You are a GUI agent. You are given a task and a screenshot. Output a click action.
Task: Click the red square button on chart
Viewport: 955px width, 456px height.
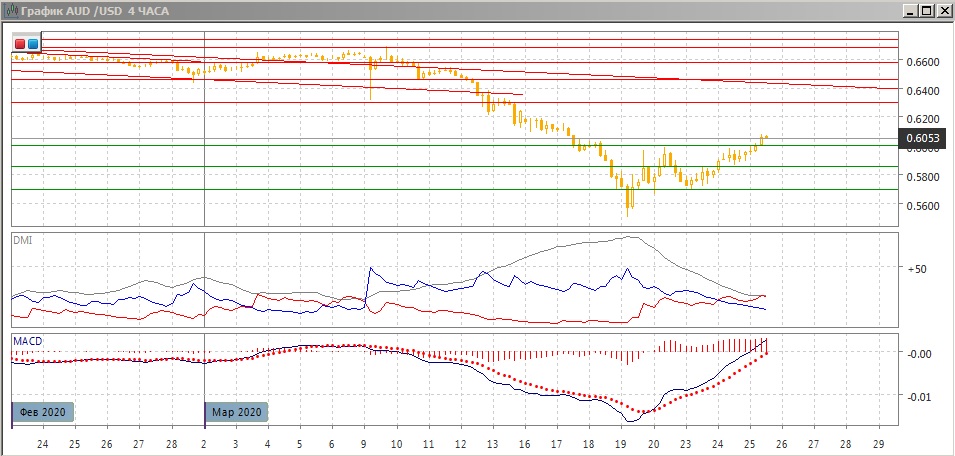click(20, 44)
